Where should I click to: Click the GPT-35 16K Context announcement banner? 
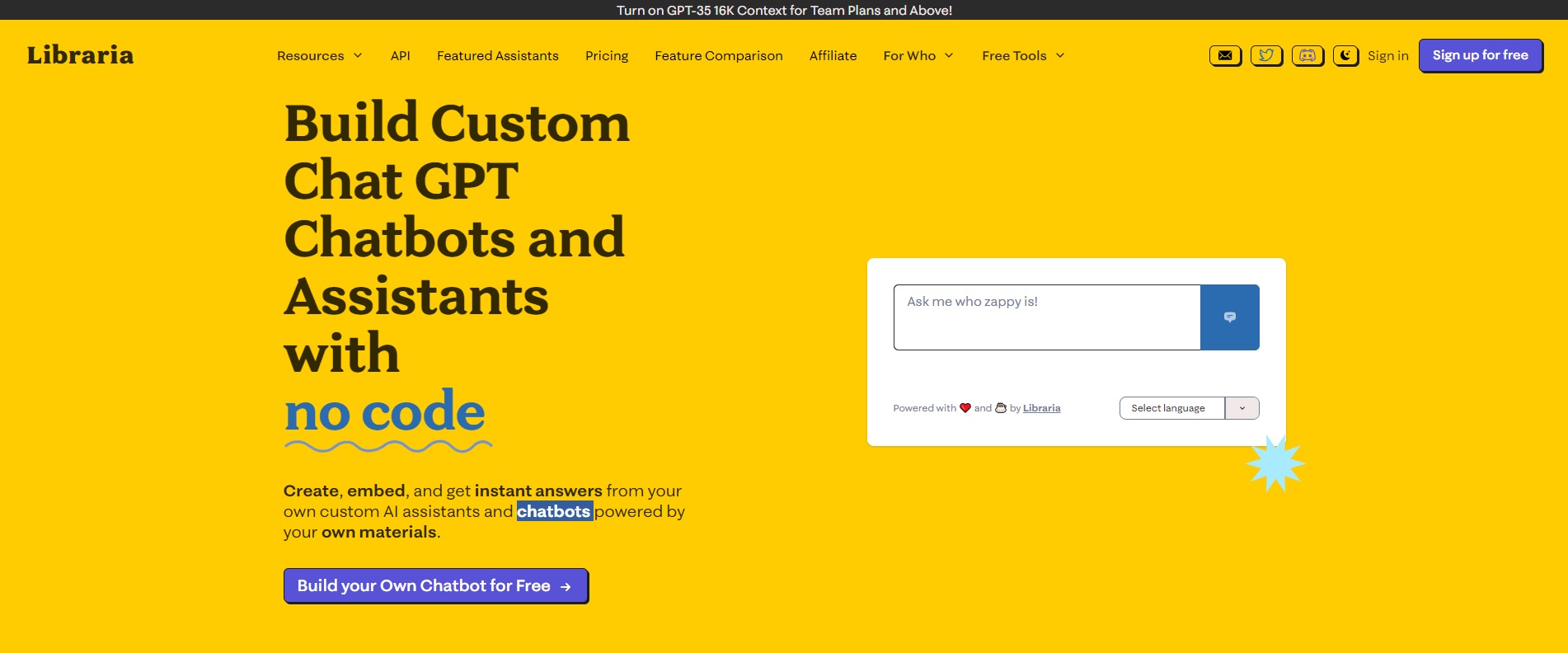[784, 10]
